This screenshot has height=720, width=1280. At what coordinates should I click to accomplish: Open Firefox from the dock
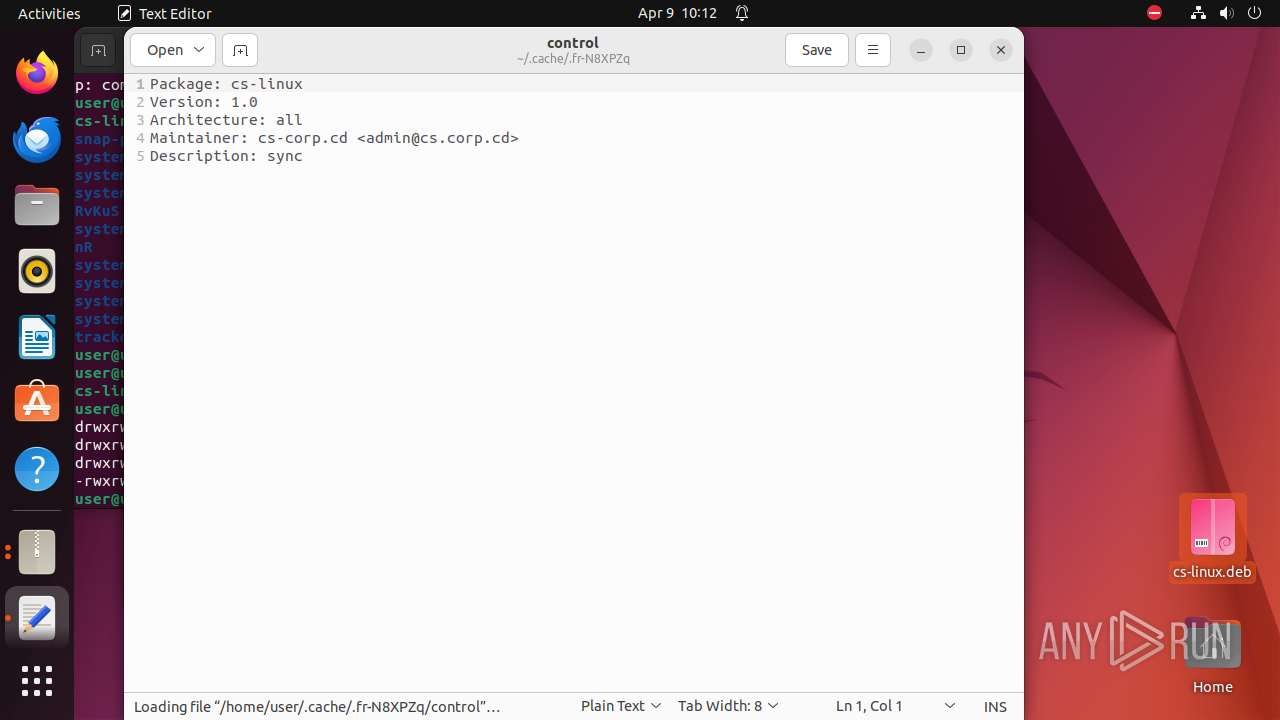coord(37,73)
